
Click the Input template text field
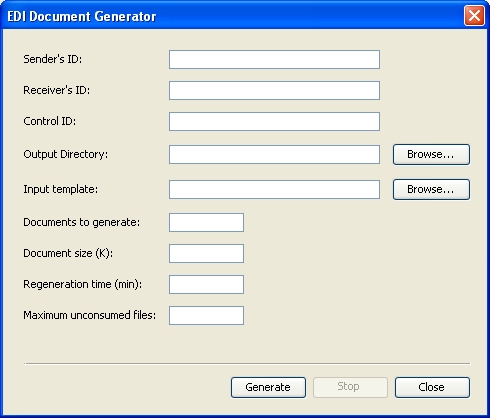coord(274,189)
